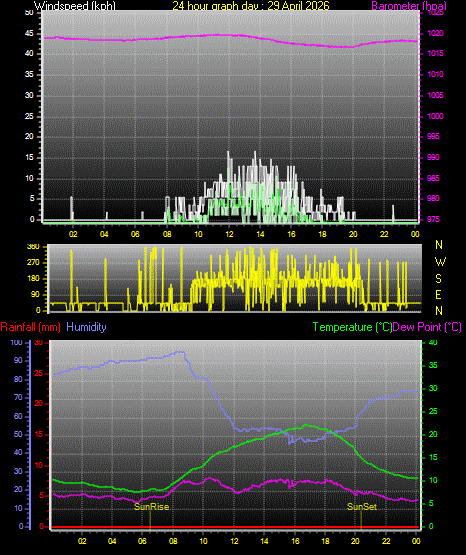This screenshot has width=466, height=555.
Task: Click the 24 hour graph day title
Action: click(x=251, y=6)
